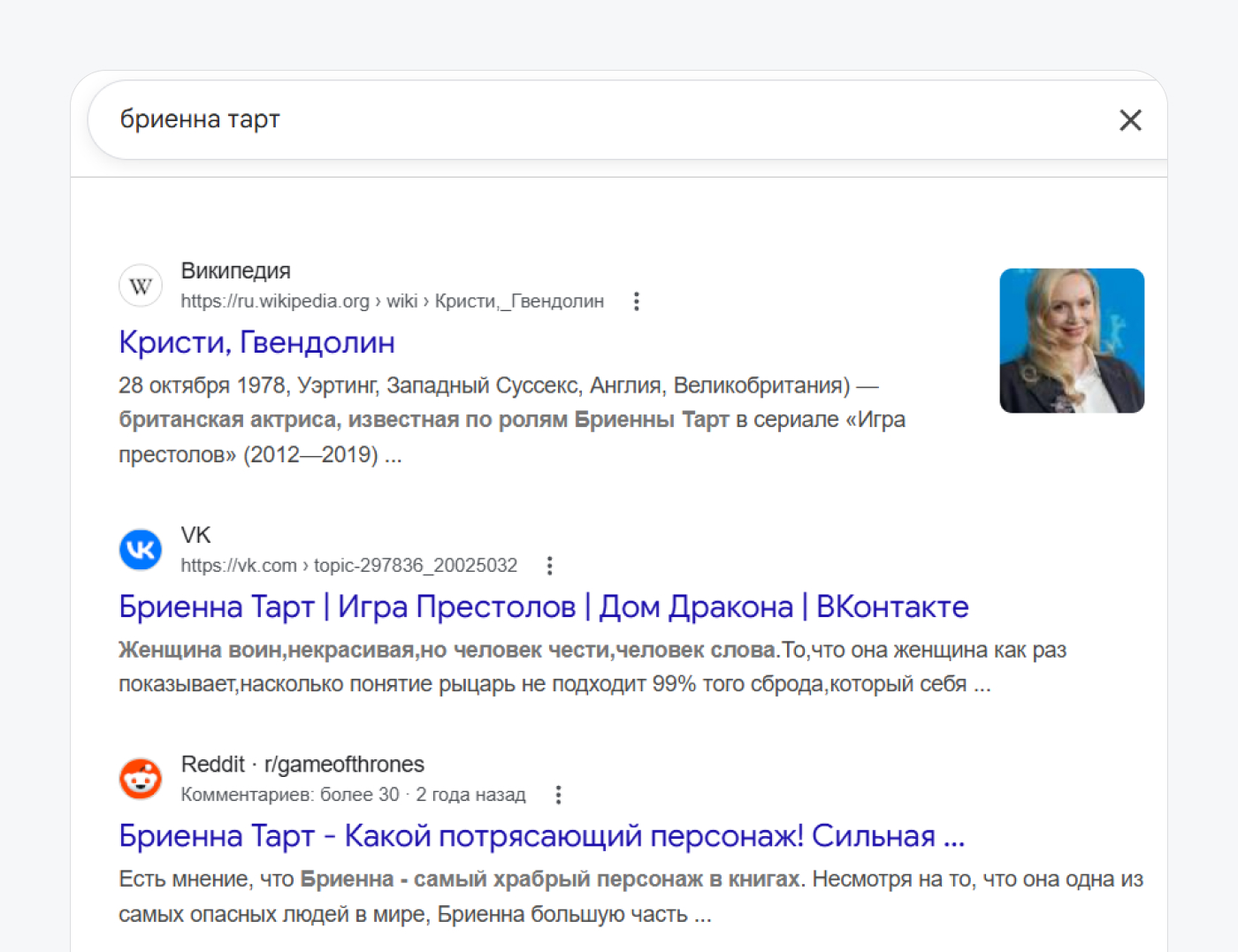1238x952 pixels.
Task: Click the VK snippet 'Женщина воин,некрасивая'
Action: (x=592, y=666)
